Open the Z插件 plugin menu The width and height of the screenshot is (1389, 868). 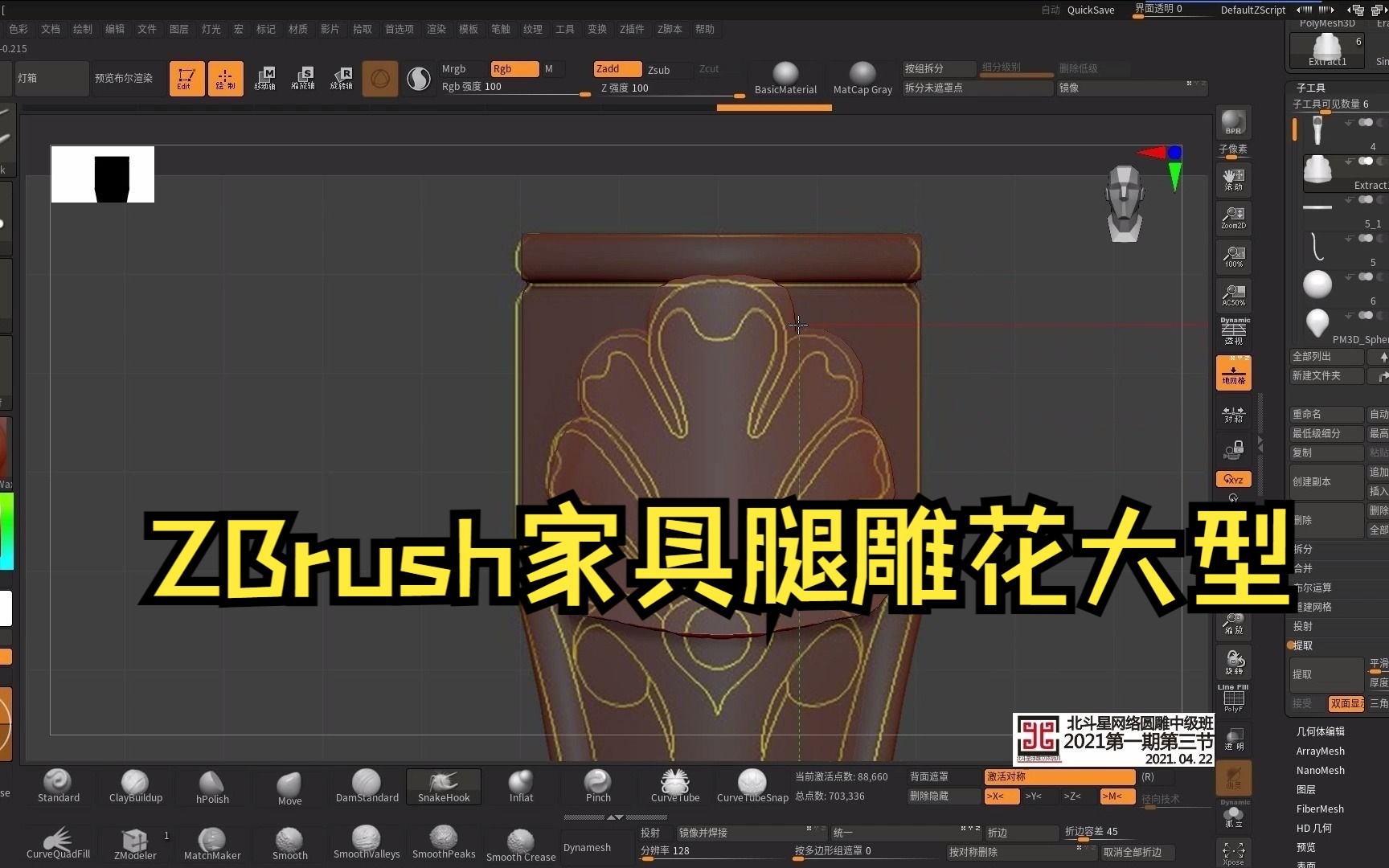(x=632, y=29)
